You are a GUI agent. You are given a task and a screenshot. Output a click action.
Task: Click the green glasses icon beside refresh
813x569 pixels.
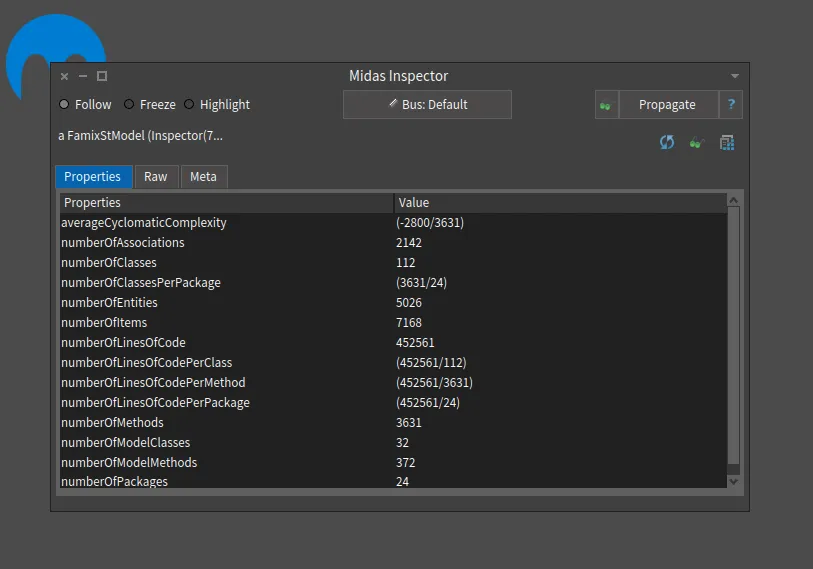pyautogui.click(x=697, y=143)
